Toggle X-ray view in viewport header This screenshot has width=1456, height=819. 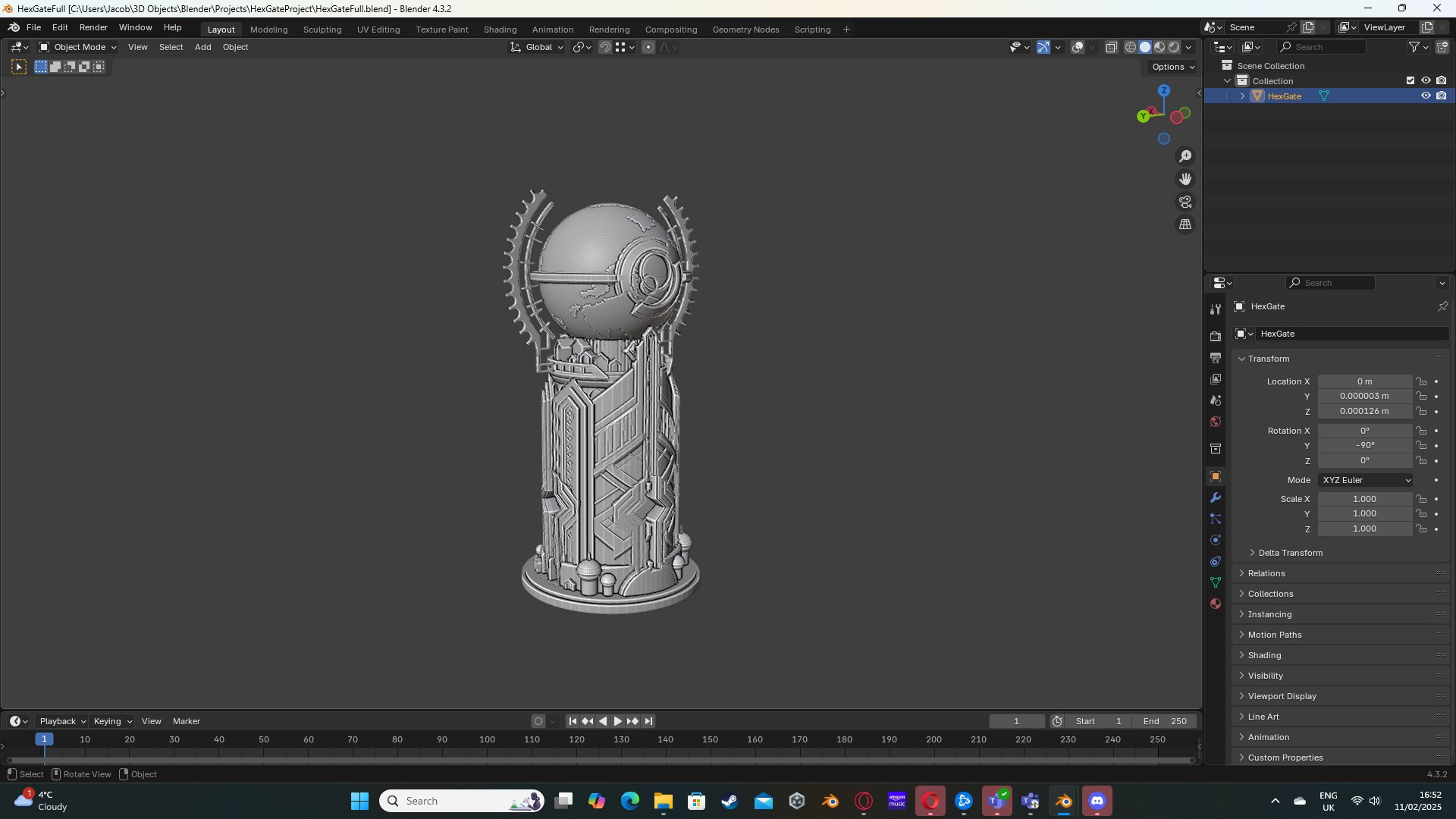coord(1111,47)
